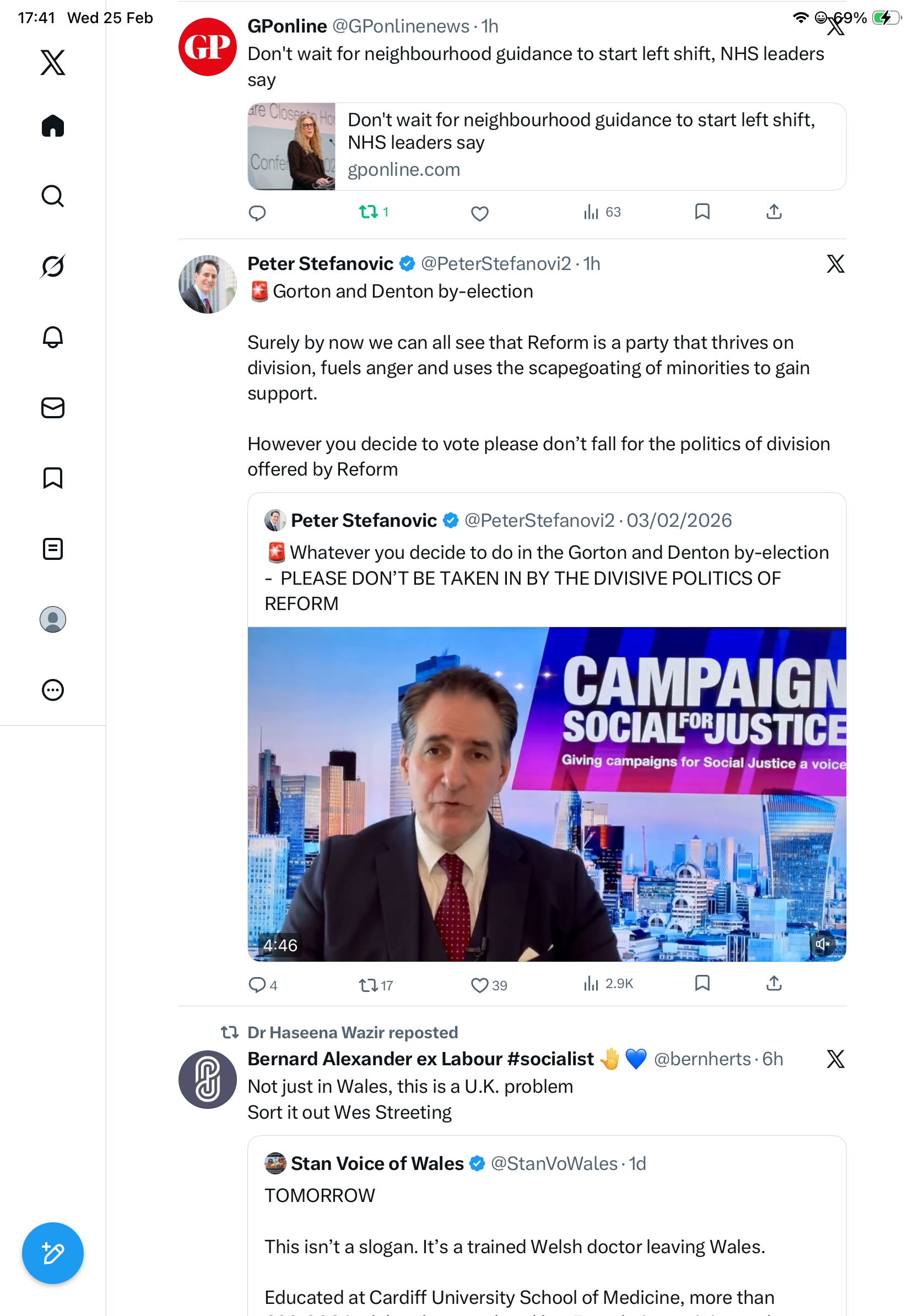Open Peter Stefanovic's profile picture
919x1316 pixels.
207,284
